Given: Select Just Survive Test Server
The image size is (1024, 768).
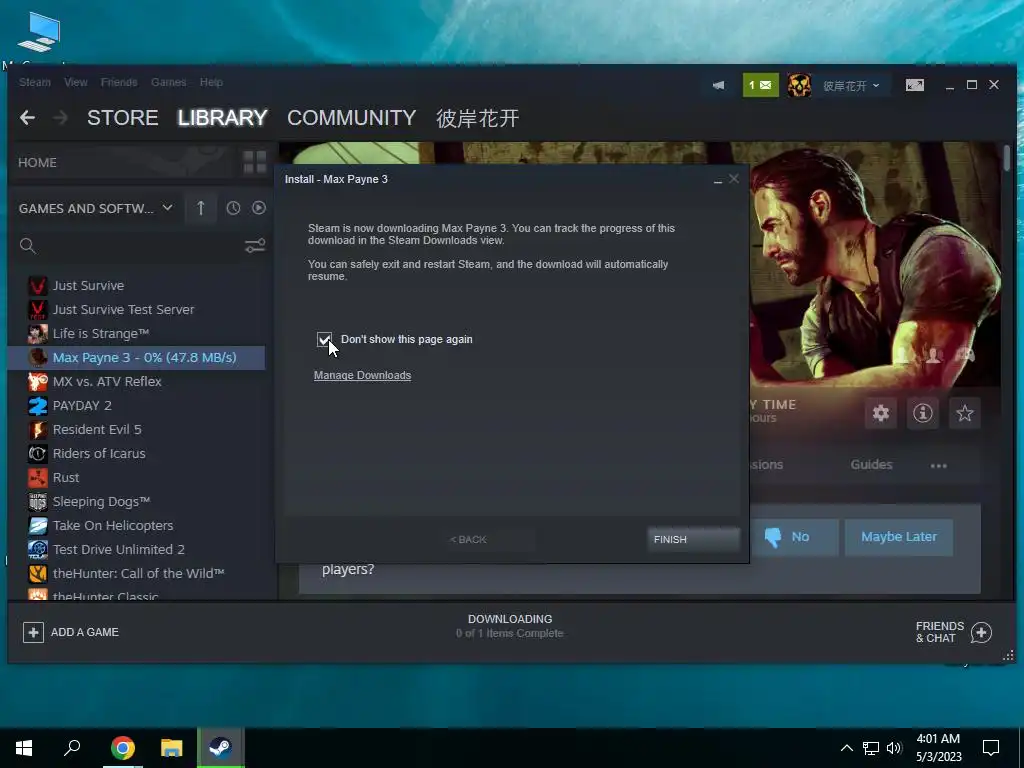Looking at the screenshot, I should pyautogui.click(x=137, y=310).
